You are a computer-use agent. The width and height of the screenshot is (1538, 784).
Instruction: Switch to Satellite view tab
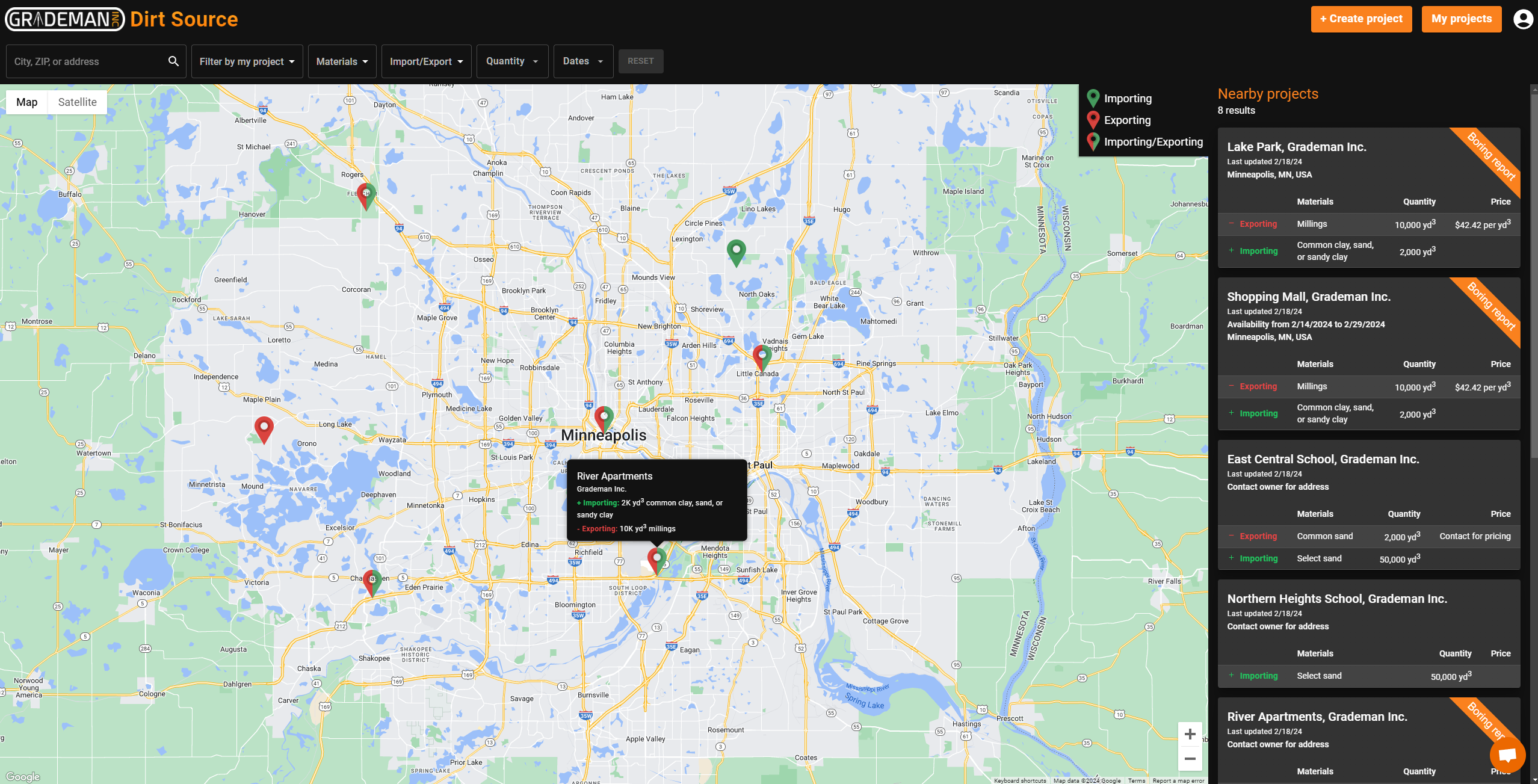pos(78,102)
